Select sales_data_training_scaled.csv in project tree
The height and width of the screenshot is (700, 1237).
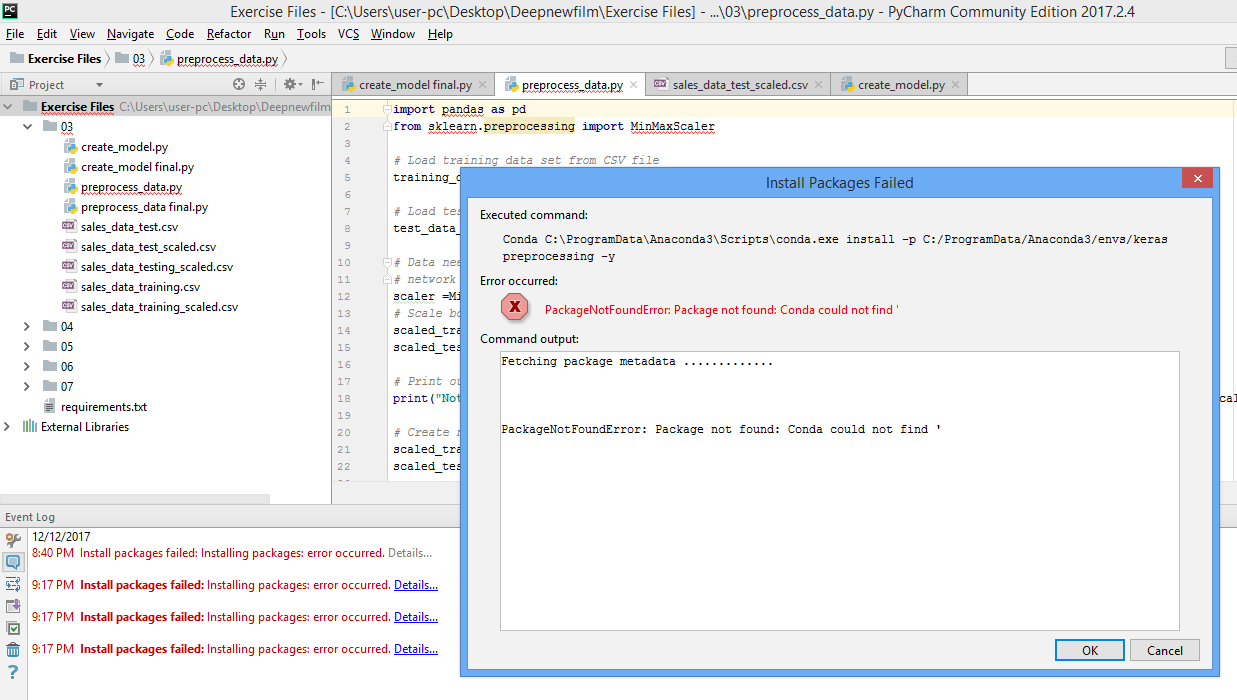click(159, 307)
